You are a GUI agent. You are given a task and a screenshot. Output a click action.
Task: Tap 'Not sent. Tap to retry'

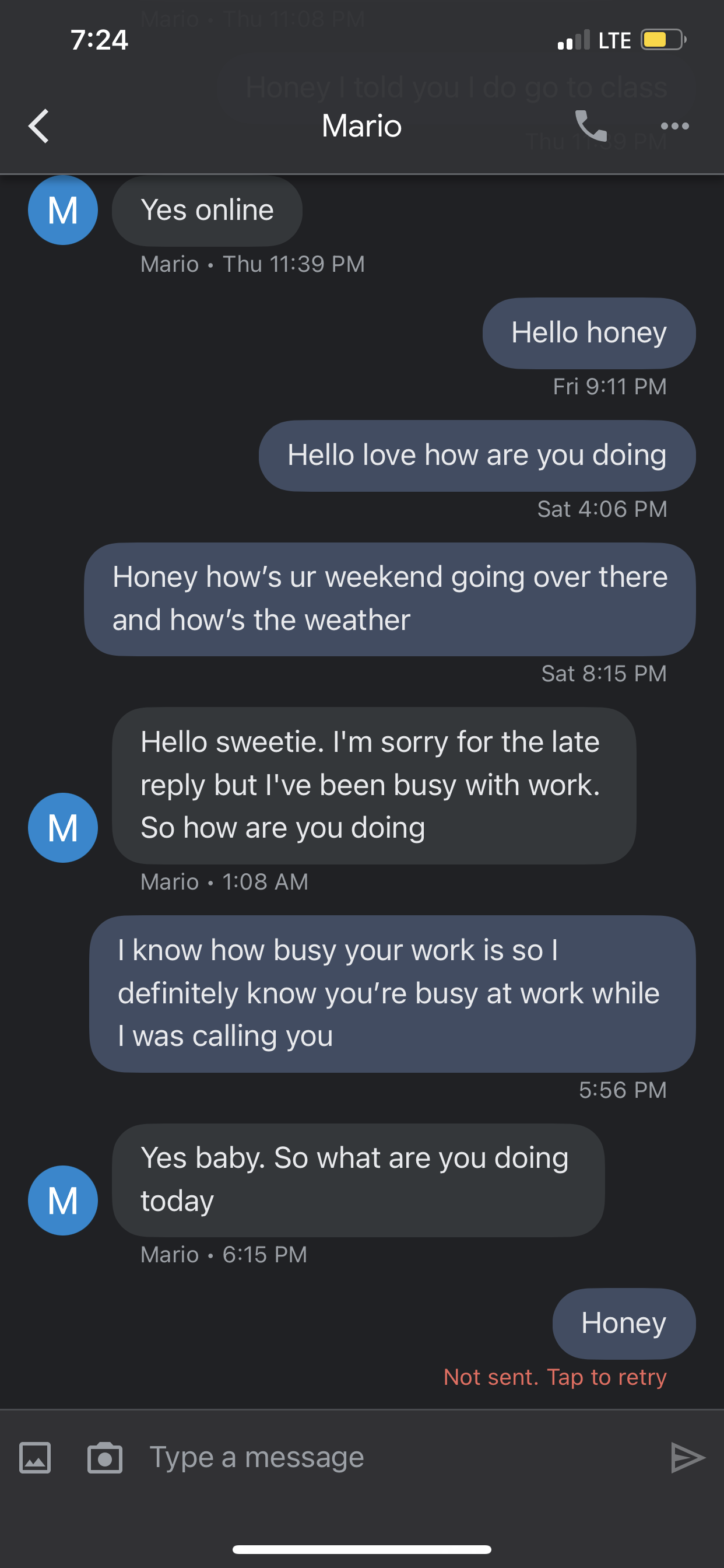(x=554, y=1377)
